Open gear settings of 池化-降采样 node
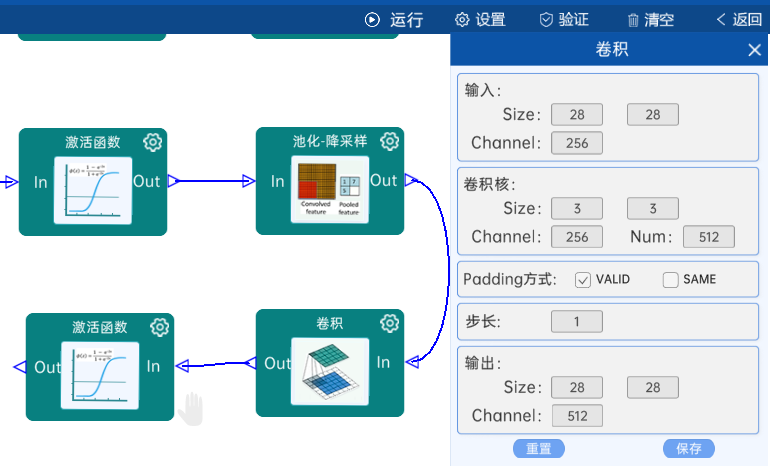 point(389,141)
